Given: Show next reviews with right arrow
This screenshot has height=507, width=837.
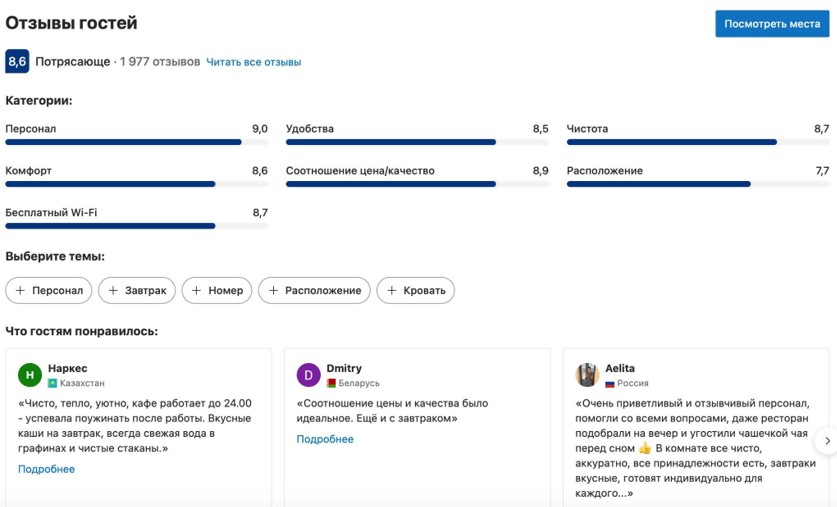Looking at the screenshot, I should click(826, 440).
